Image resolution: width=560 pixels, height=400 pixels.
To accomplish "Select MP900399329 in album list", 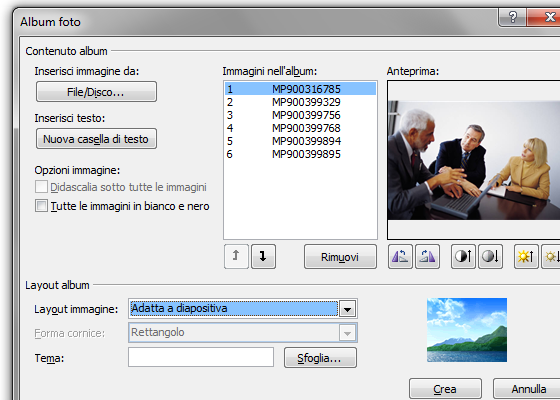I will (x=300, y=102).
